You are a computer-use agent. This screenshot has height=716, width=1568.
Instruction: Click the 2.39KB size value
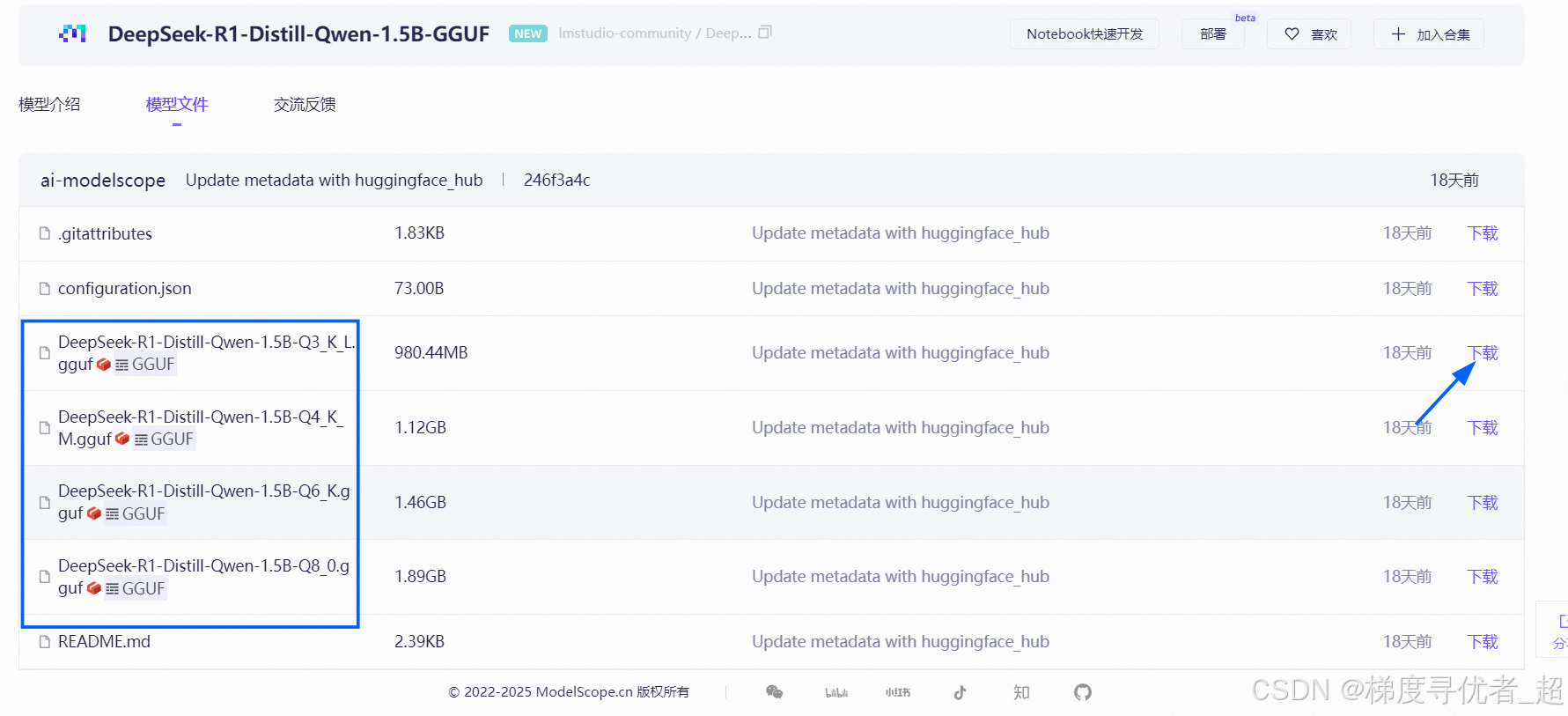[419, 642]
